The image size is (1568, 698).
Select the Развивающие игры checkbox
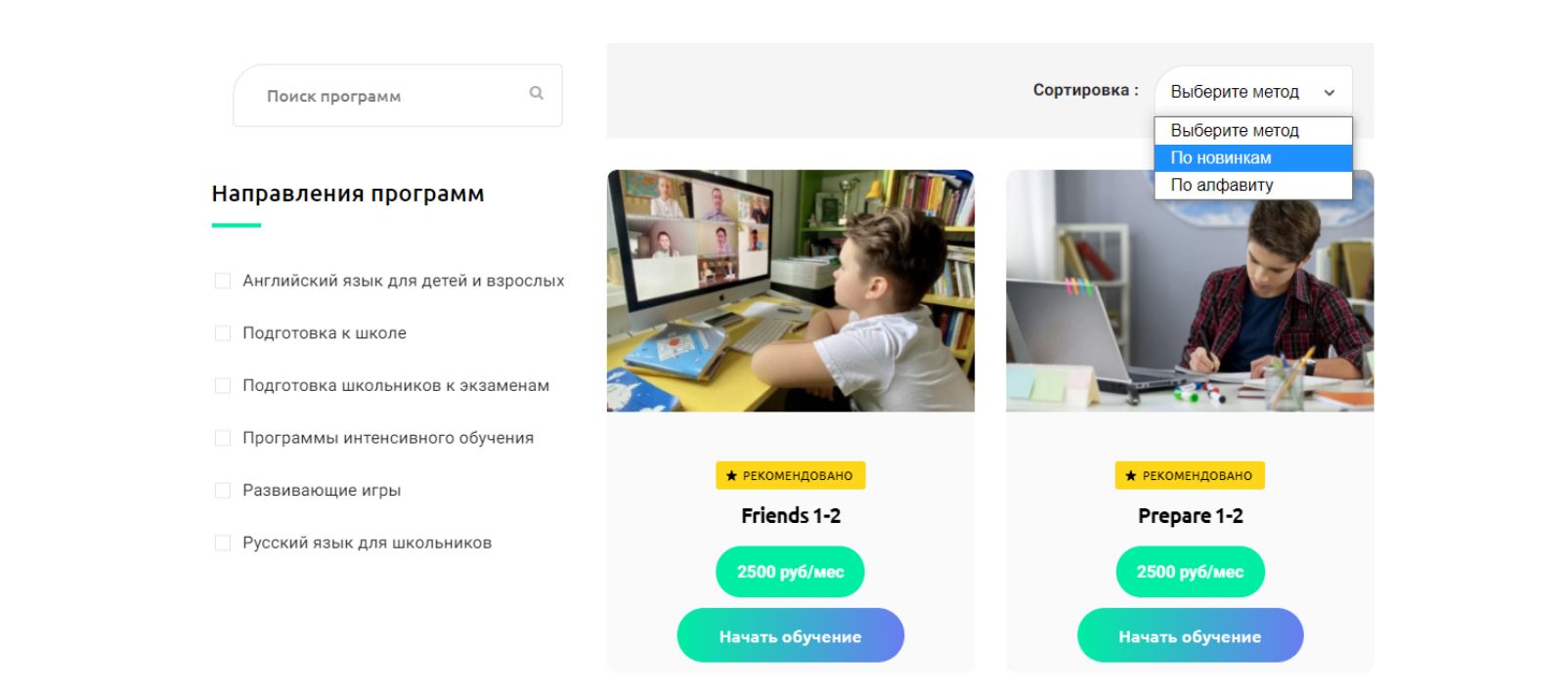point(223,491)
